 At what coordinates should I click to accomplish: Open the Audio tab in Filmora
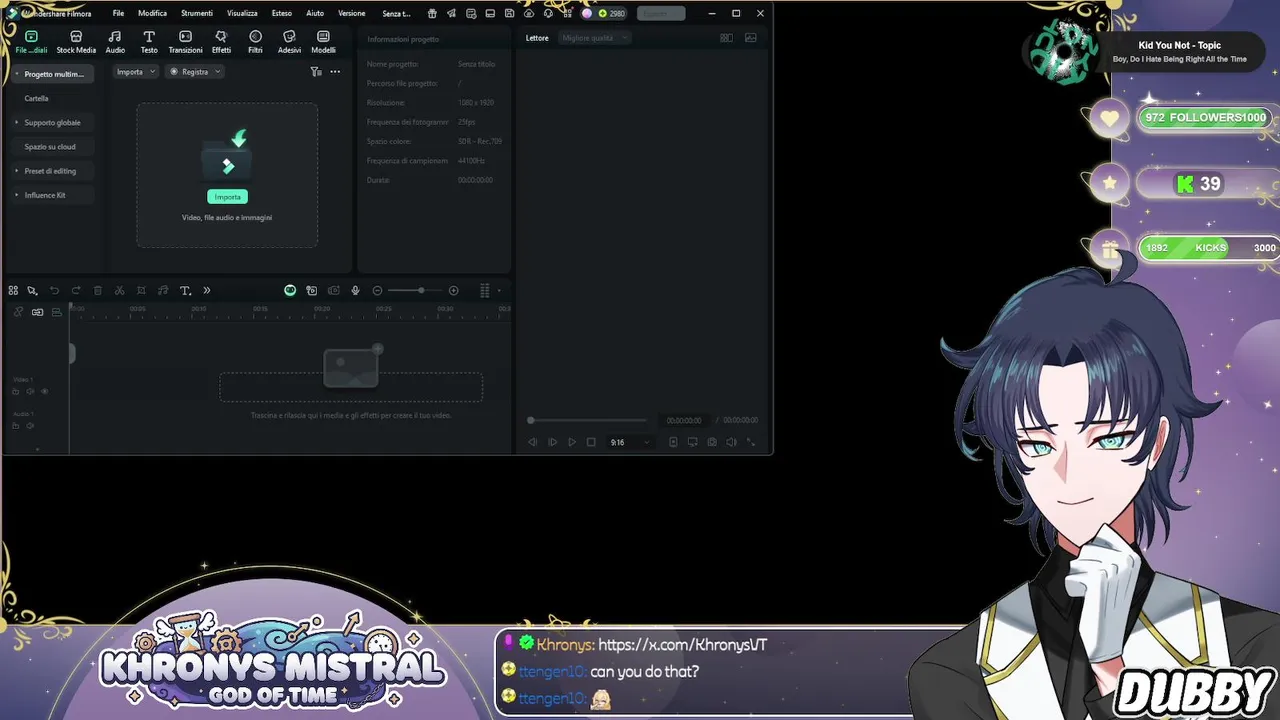tap(115, 42)
